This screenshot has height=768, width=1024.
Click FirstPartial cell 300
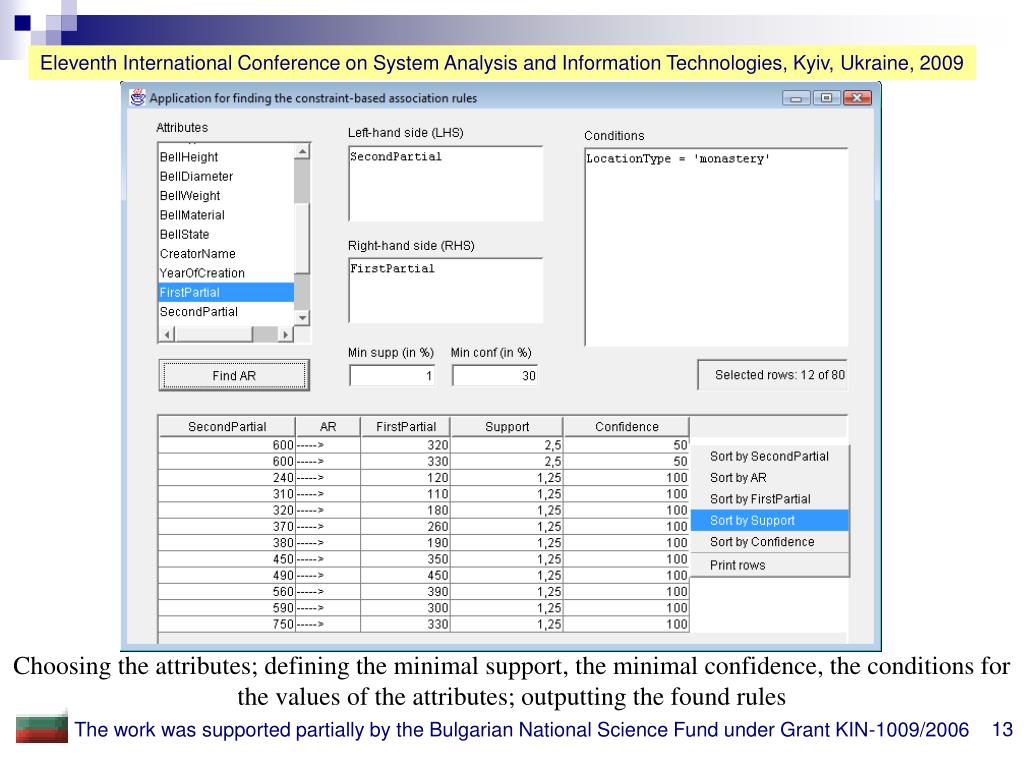tap(406, 608)
